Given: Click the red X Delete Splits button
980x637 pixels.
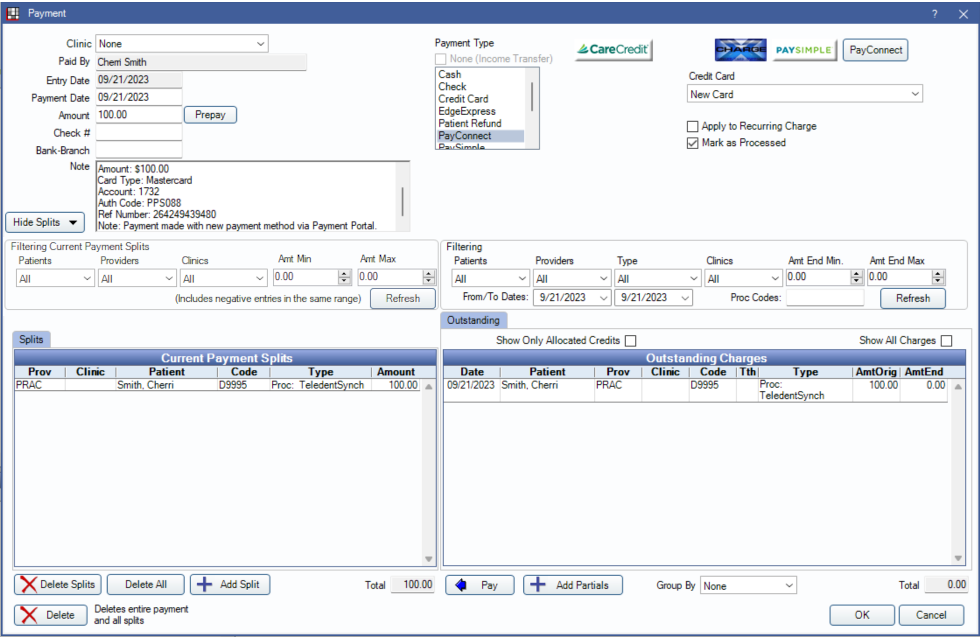Looking at the screenshot, I should tap(57, 585).
